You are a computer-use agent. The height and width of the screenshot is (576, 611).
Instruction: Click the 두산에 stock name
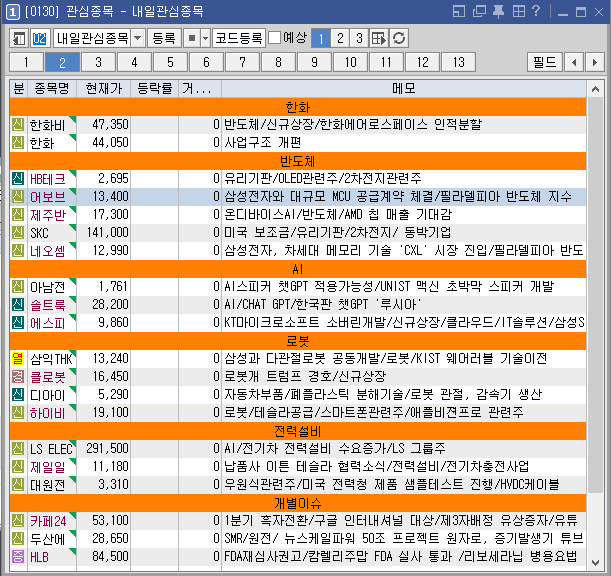[x=48, y=539]
